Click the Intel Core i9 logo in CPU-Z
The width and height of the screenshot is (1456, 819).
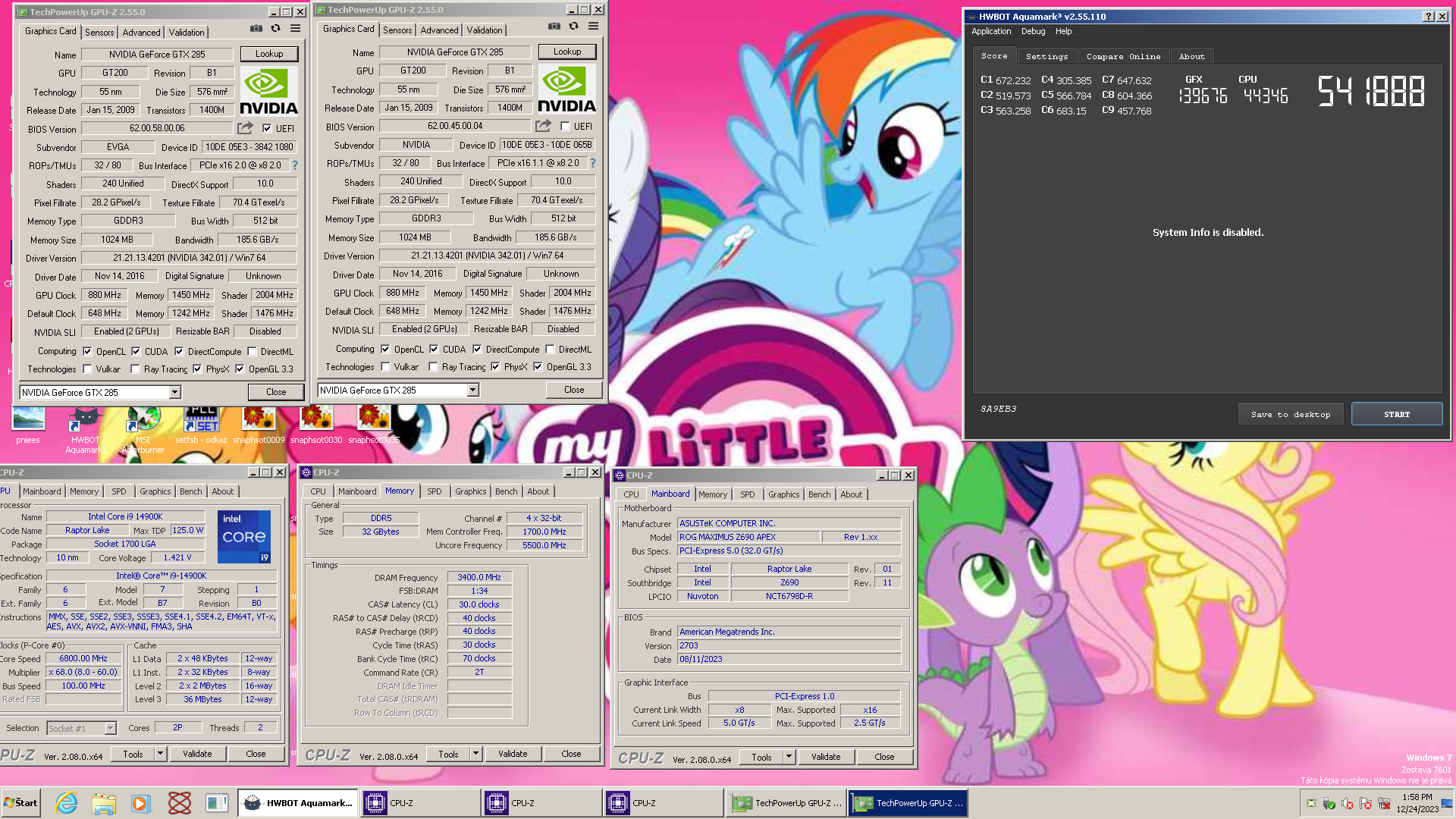pyautogui.click(x=244, y=537)
